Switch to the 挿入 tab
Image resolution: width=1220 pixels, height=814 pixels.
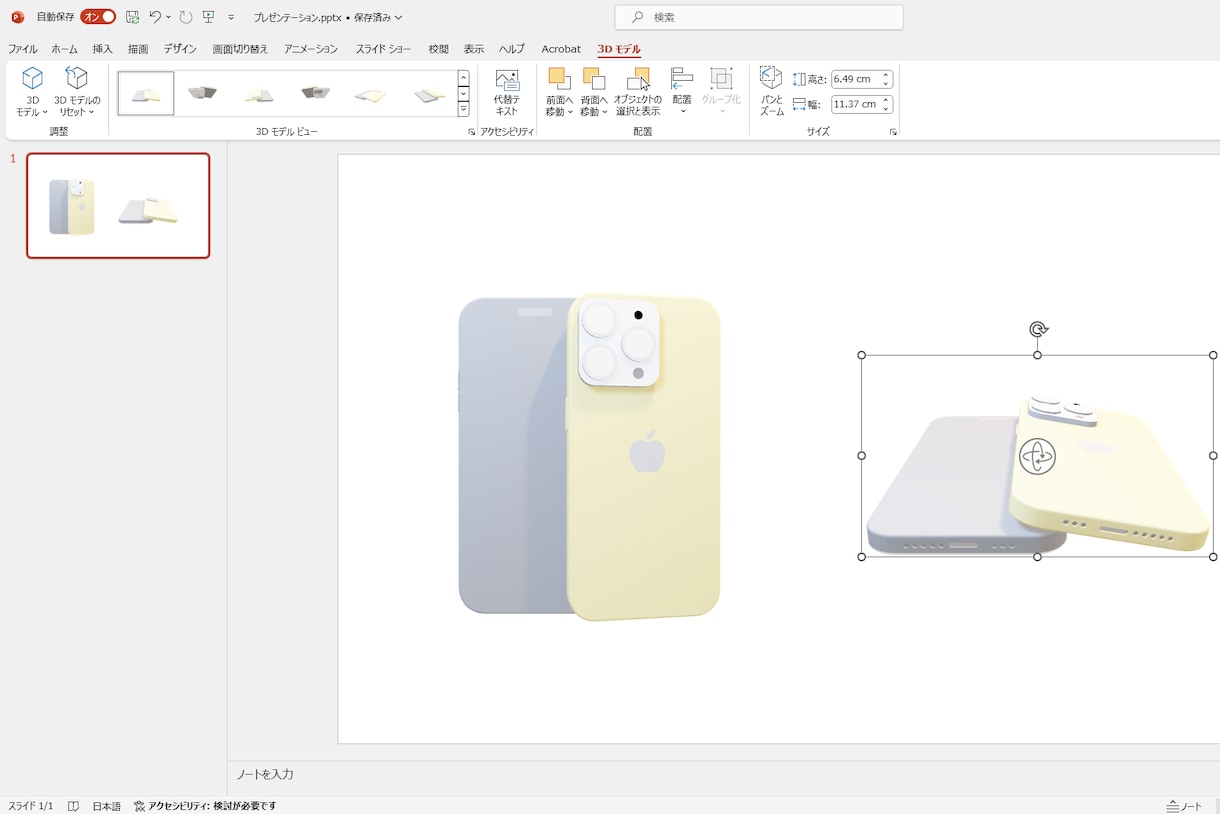tap(102, 49)
